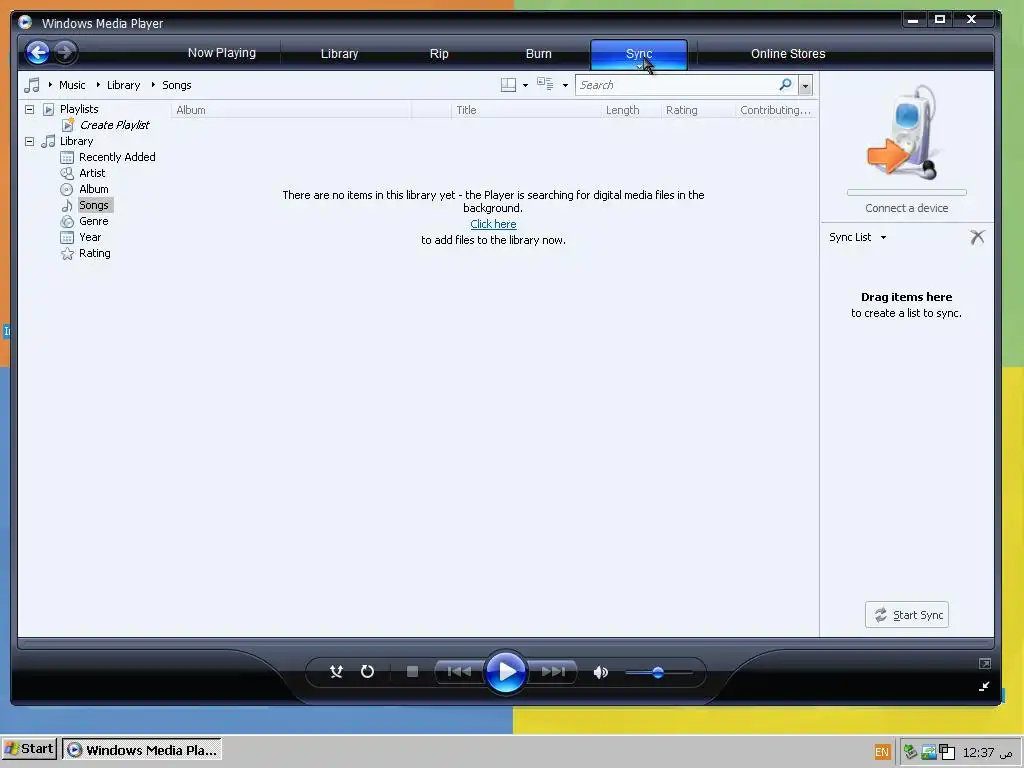Screen dimensions: 1024x768
Task: Click Windows Media Player taskbar button
Action: [x=142, y=750]
